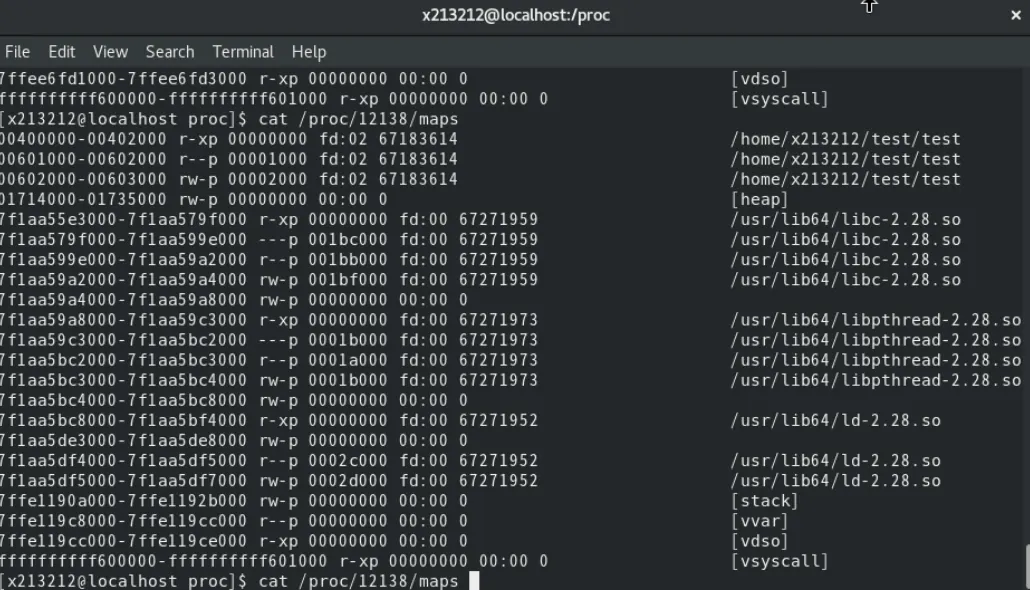Open the Edit menu
1030x590 pixels.
pos(62,52)
